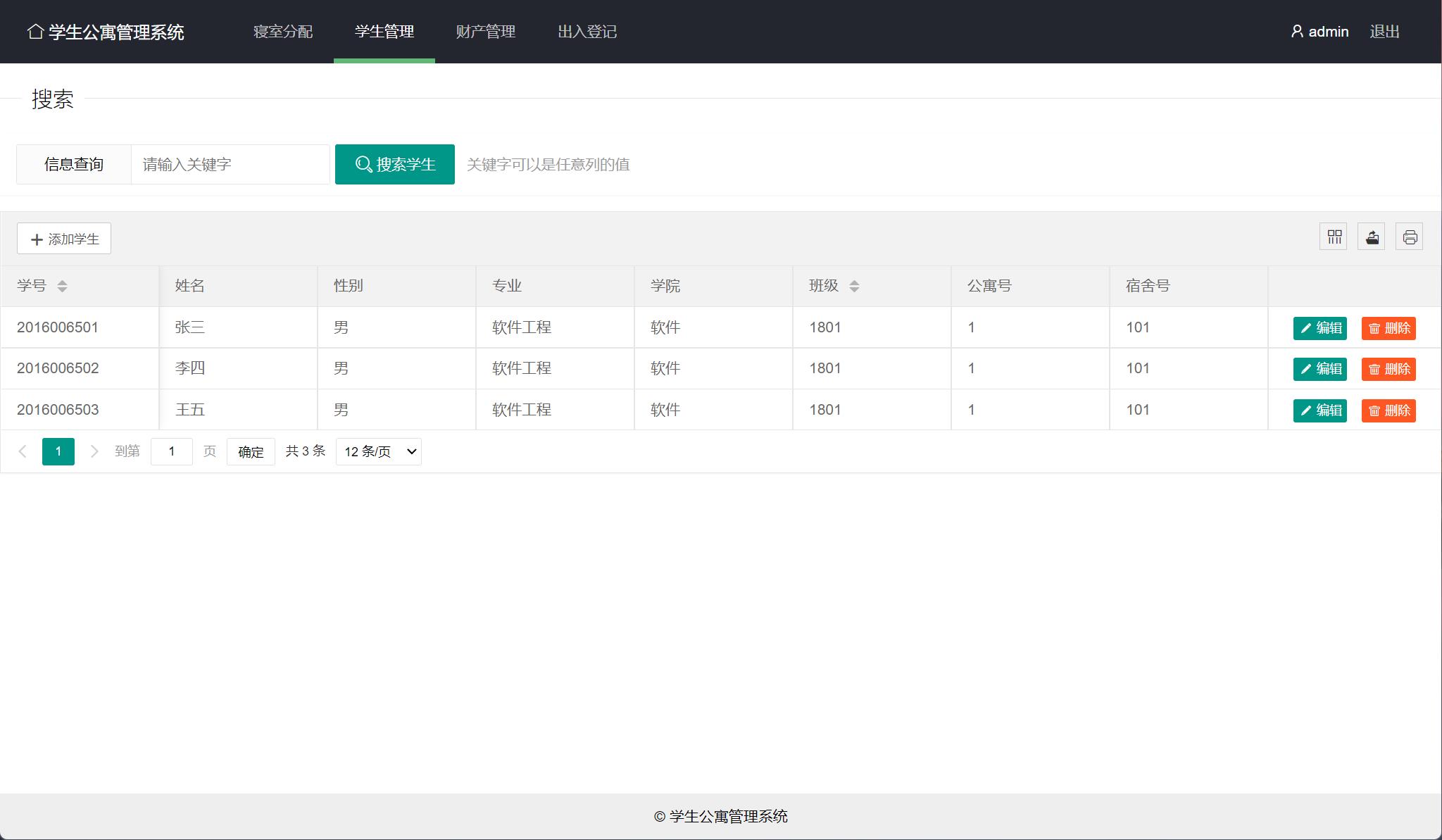Click the column filter grid icon
The height and width of the screenshot is (840, 1442).
1334,237
